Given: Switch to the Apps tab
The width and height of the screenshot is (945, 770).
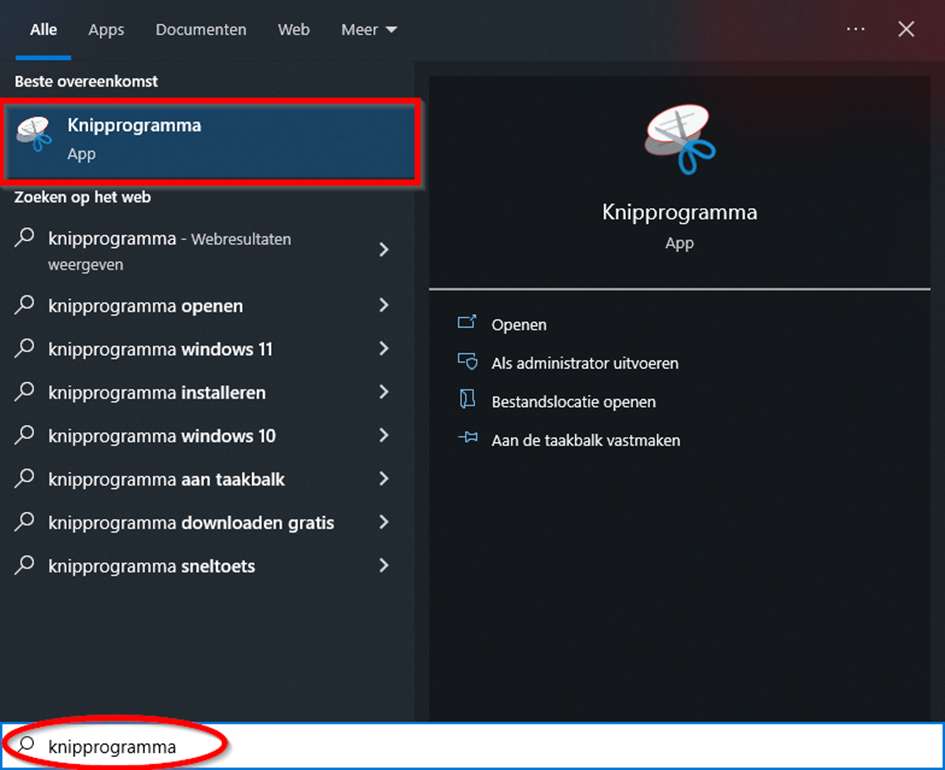Looking at the screenshot, I should tap(106, 30).
